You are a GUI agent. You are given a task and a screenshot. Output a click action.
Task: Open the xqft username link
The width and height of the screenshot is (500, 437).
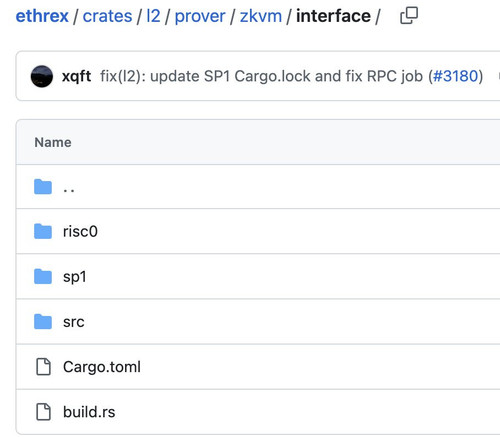[76, 77]
